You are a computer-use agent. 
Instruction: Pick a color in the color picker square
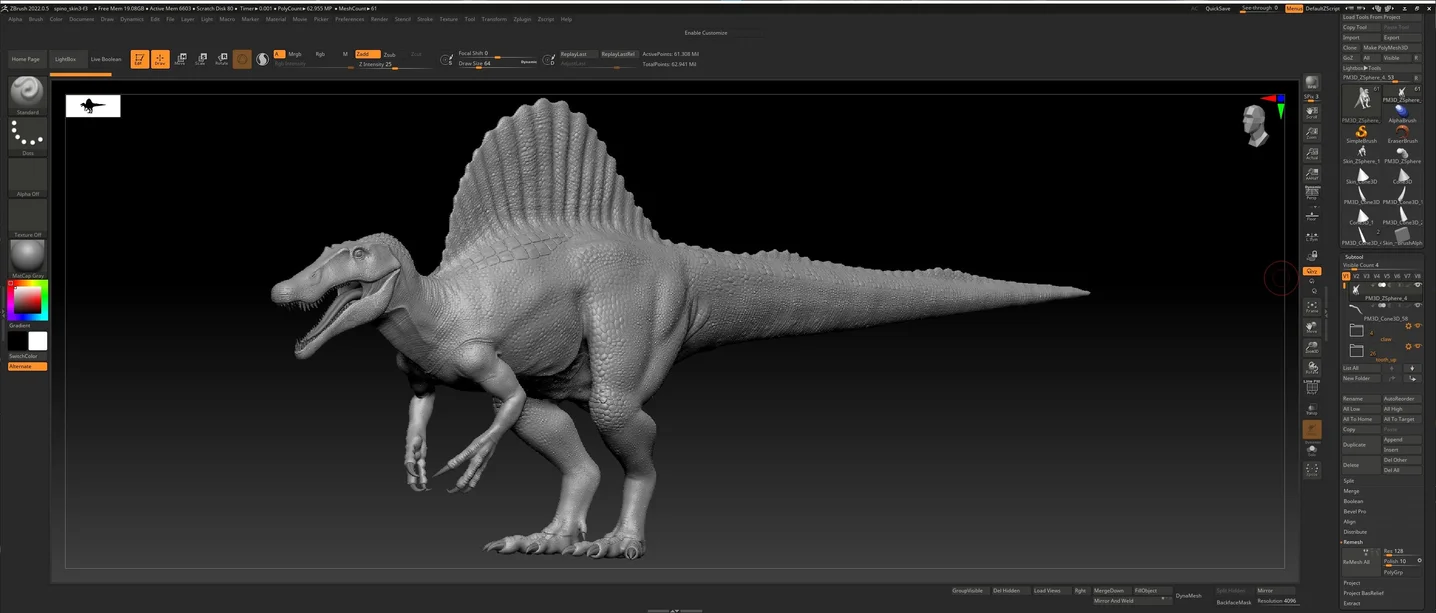pos(29,300)
